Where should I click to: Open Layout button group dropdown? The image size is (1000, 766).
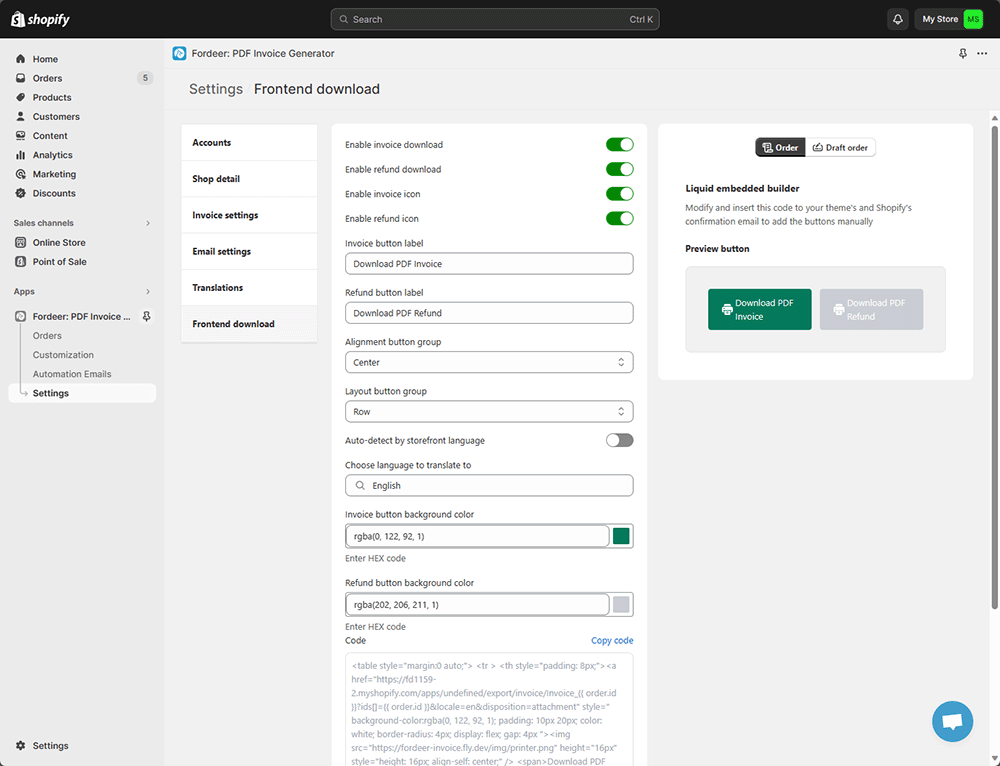point(489,411)
